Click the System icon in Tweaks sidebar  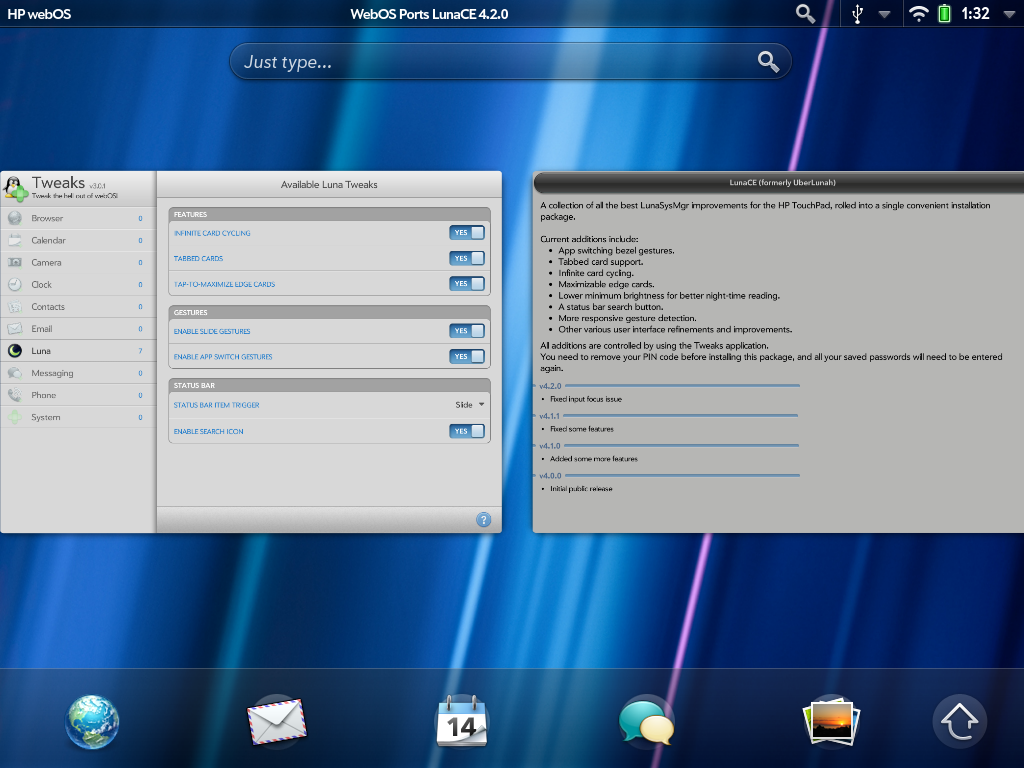[x=15, y=417]
